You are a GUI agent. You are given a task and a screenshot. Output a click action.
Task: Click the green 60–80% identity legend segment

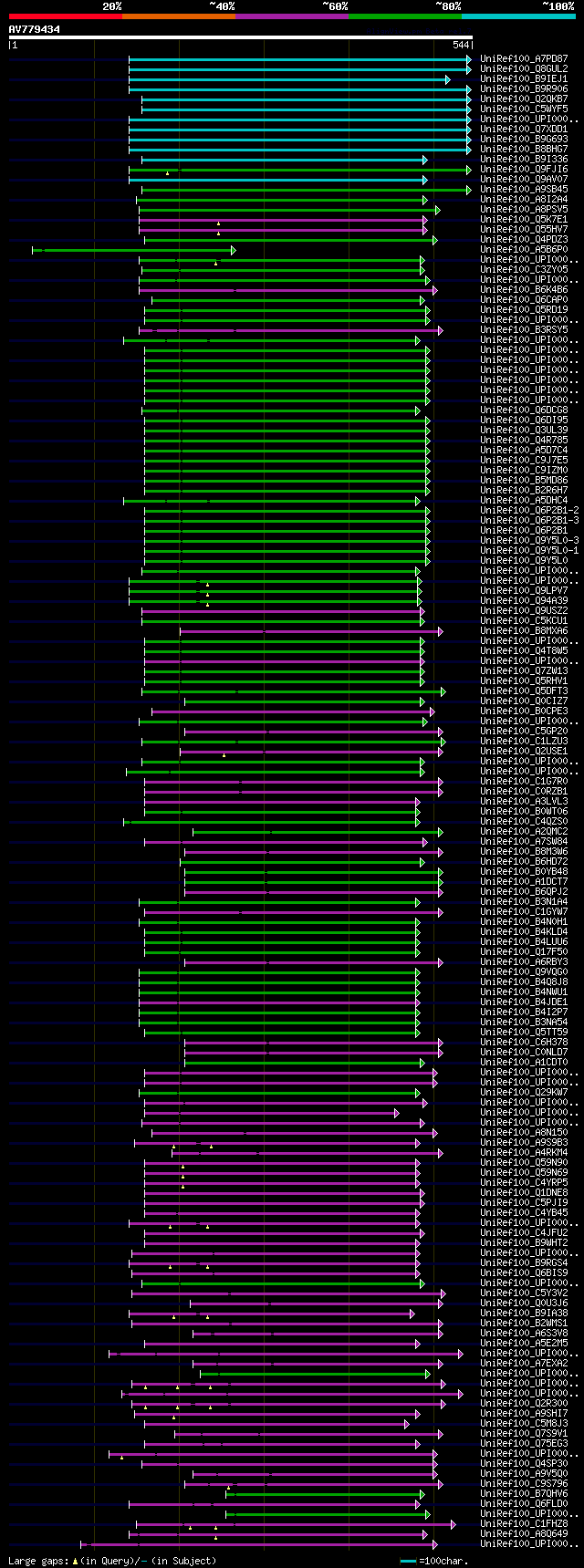click(x=404, y=16)
